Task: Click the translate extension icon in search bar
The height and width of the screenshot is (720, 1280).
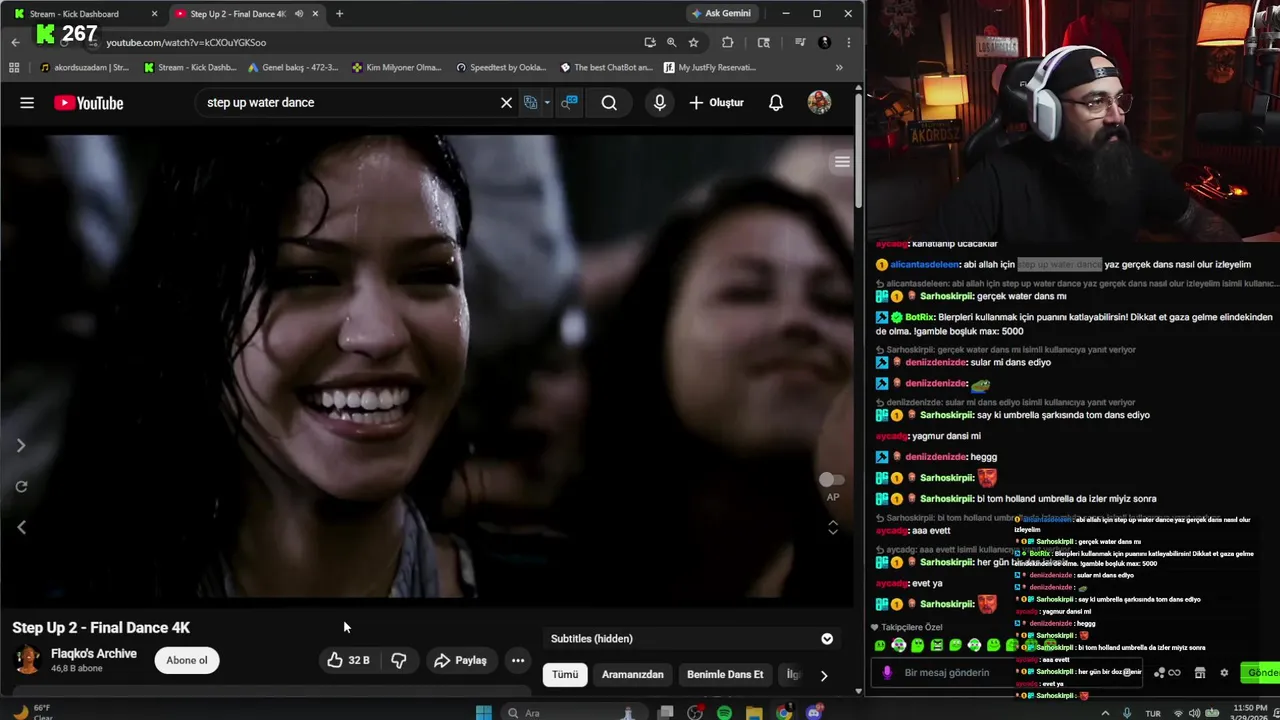Action: [x=531, y=102]
